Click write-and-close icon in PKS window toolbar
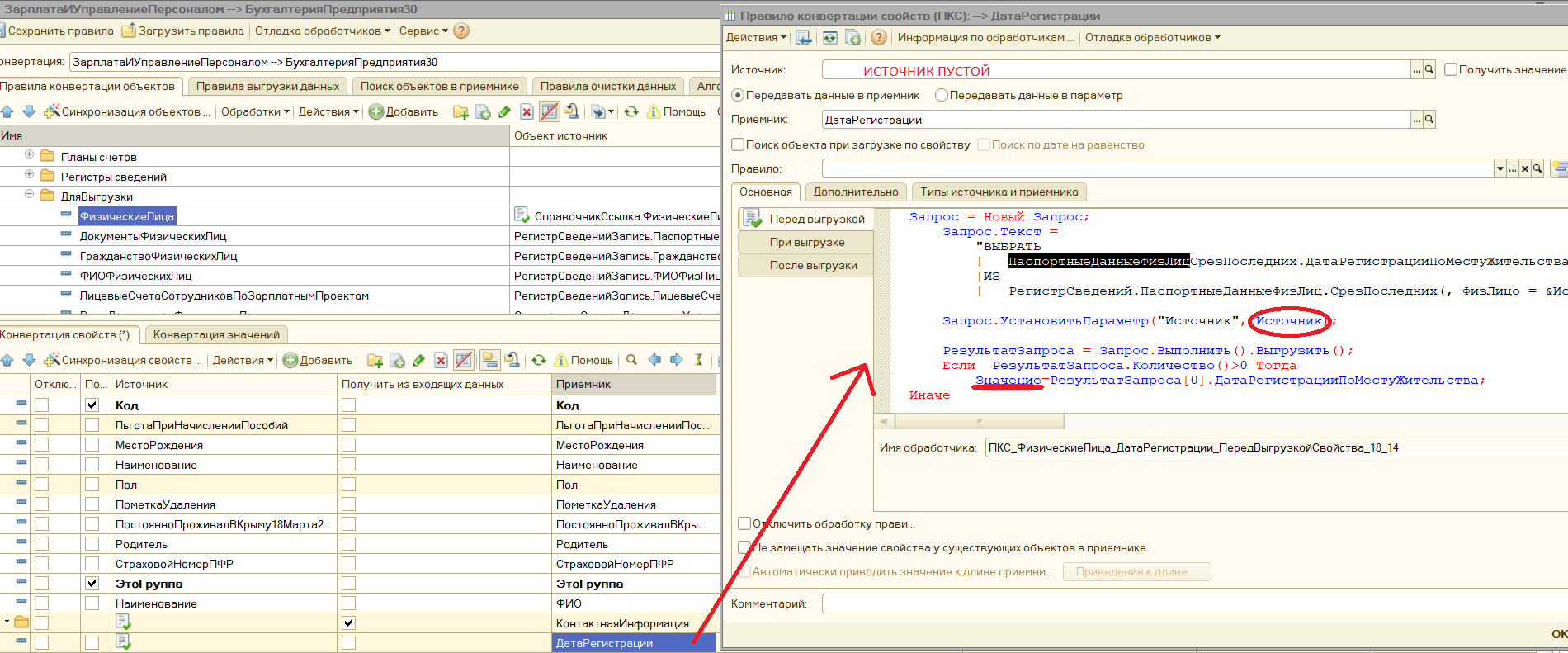The width and height of the screenshot is (1568, 653). pos(804,37)
